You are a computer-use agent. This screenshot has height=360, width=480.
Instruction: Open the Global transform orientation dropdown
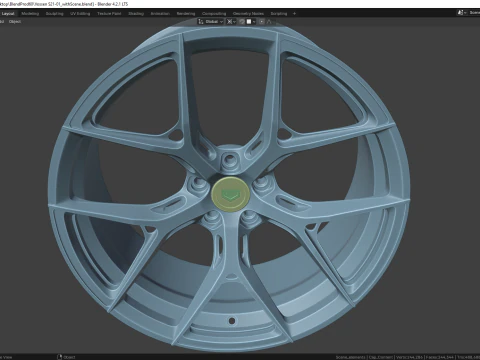[210, 22]
